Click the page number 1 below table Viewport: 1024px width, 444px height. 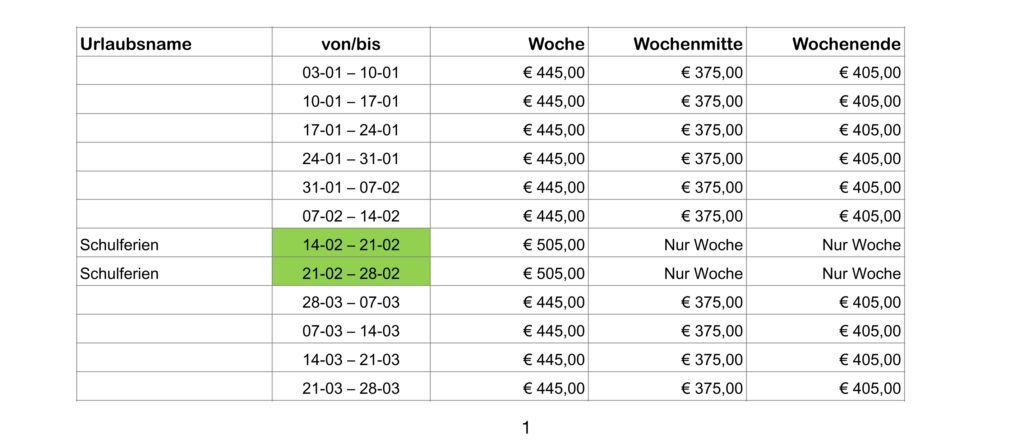(526, 428)
